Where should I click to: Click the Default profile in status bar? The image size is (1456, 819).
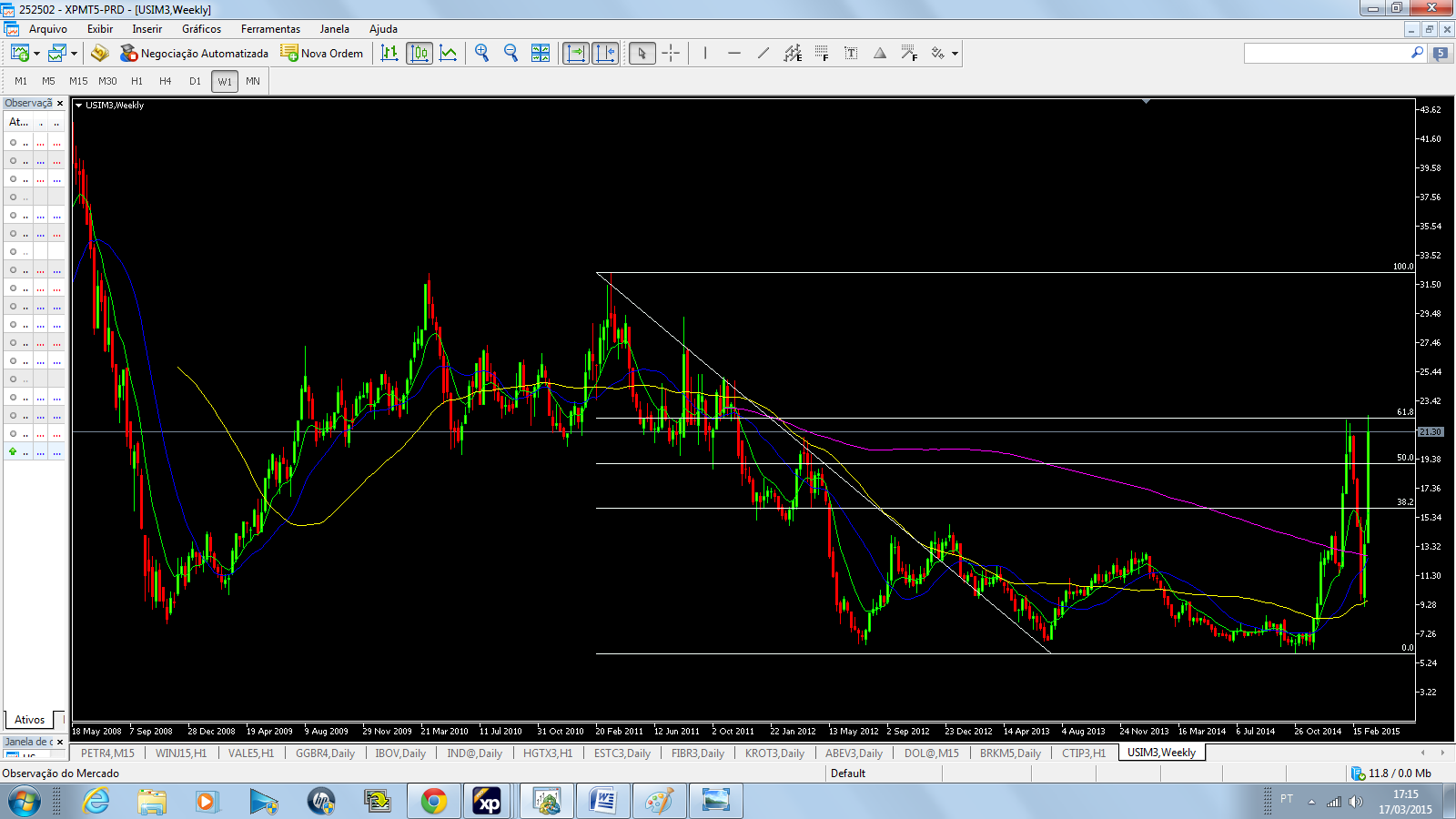[x=848, y=773]
